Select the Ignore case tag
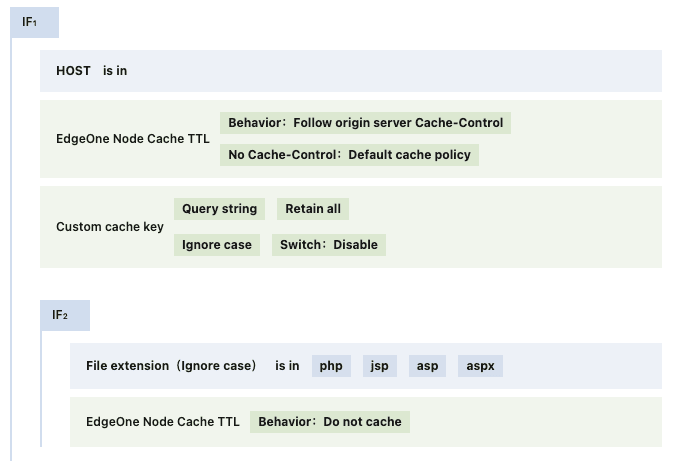The image size is (677, 461). click(x=217, y=245)
